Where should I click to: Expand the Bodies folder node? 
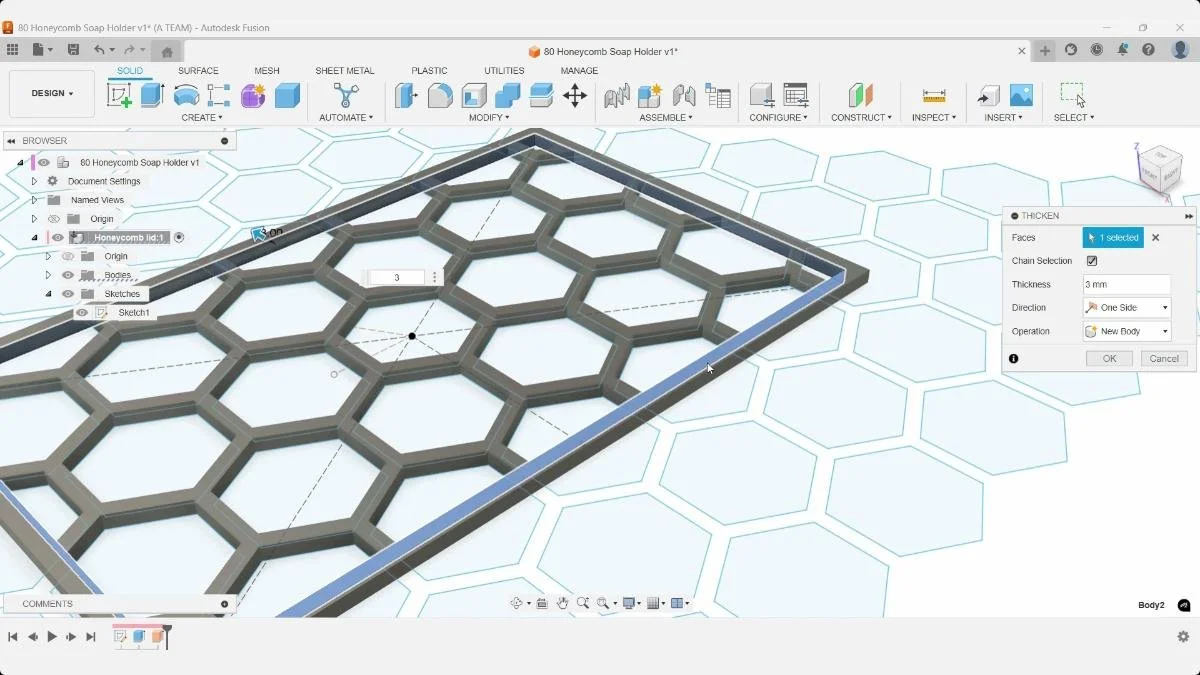[48, 275]
